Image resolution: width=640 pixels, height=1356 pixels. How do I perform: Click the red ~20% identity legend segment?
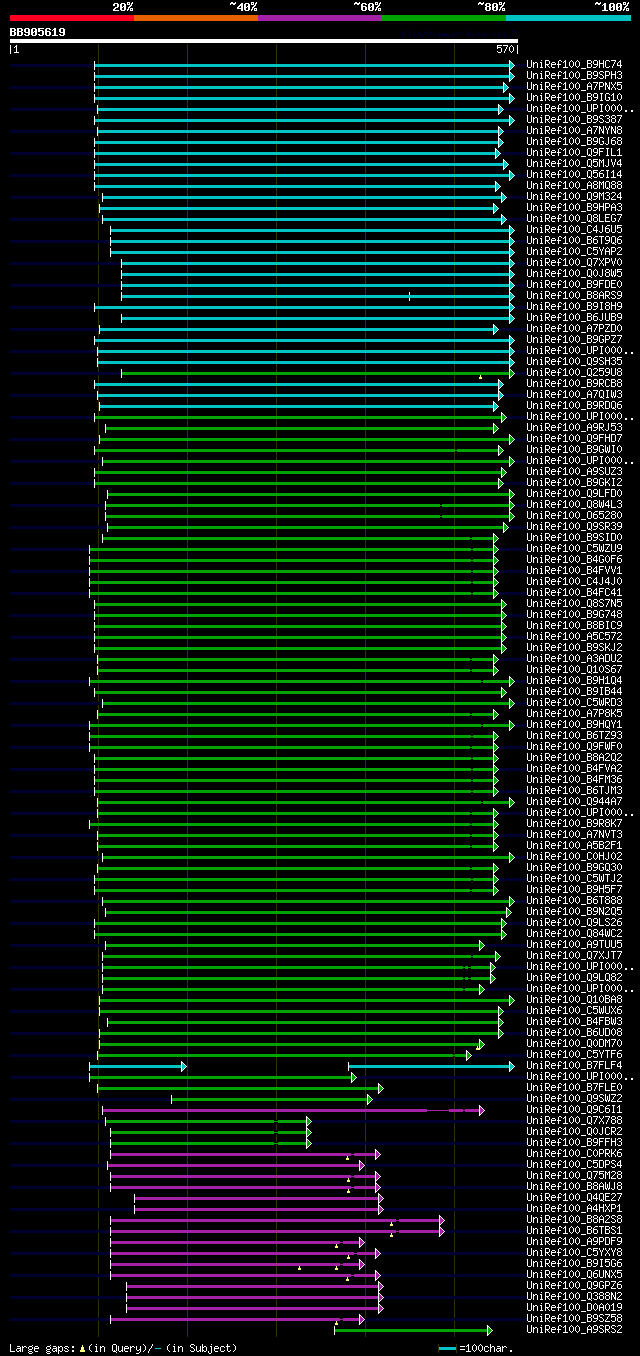tap(71, 18)
